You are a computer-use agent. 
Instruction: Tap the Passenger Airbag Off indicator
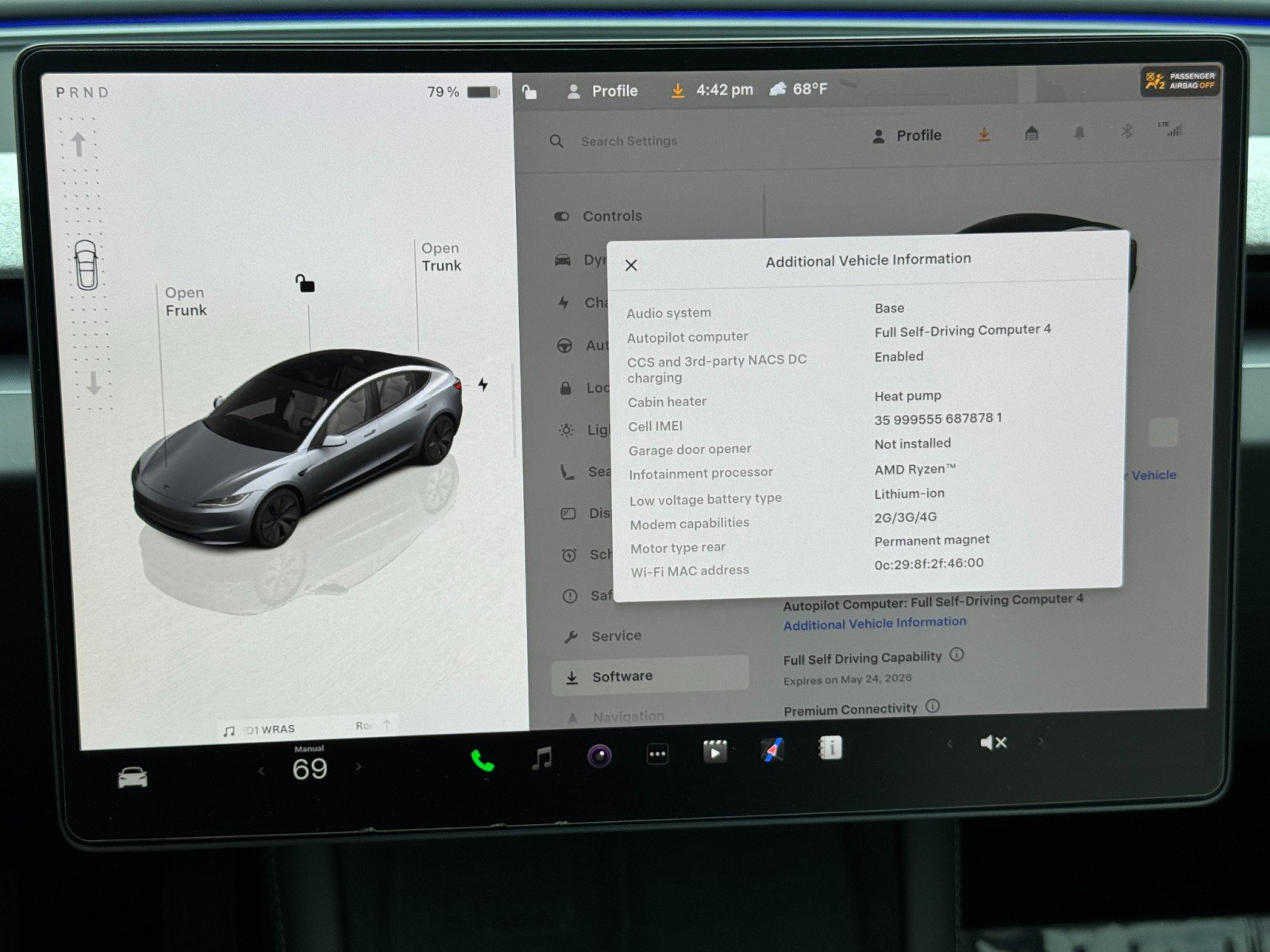click(x=1180, y=81)
